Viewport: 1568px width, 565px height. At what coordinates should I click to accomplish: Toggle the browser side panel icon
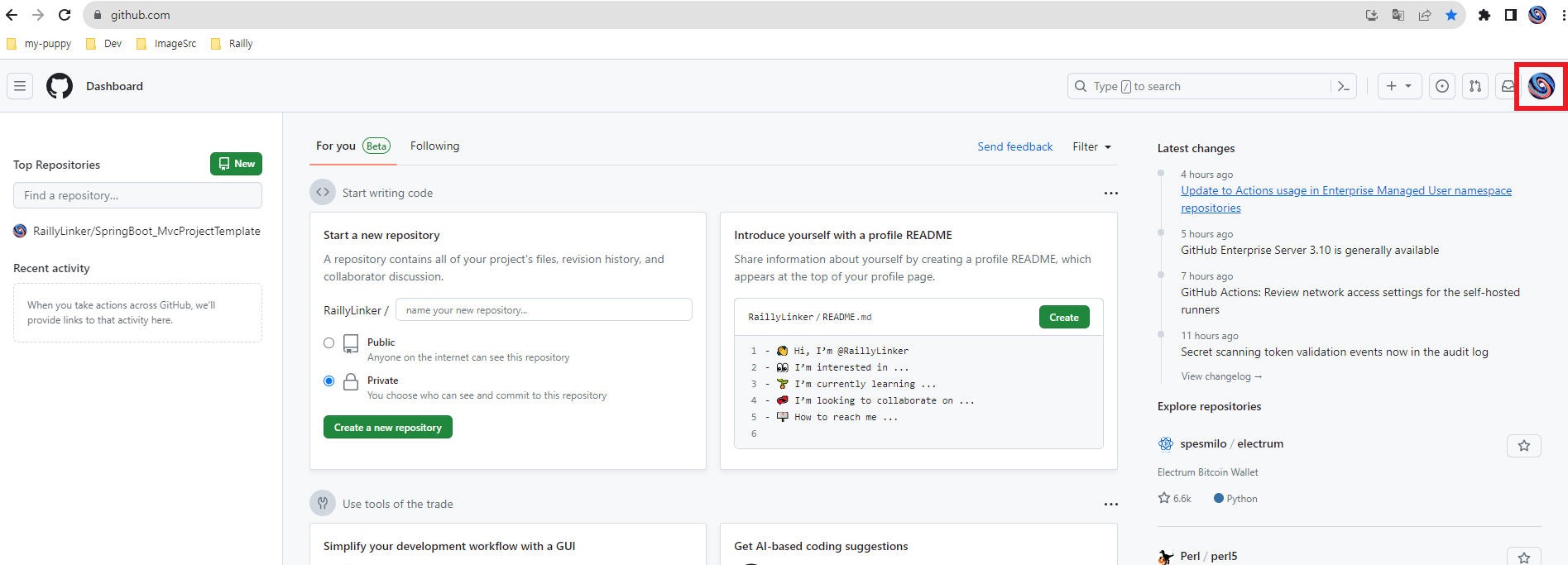point(1511,15)
